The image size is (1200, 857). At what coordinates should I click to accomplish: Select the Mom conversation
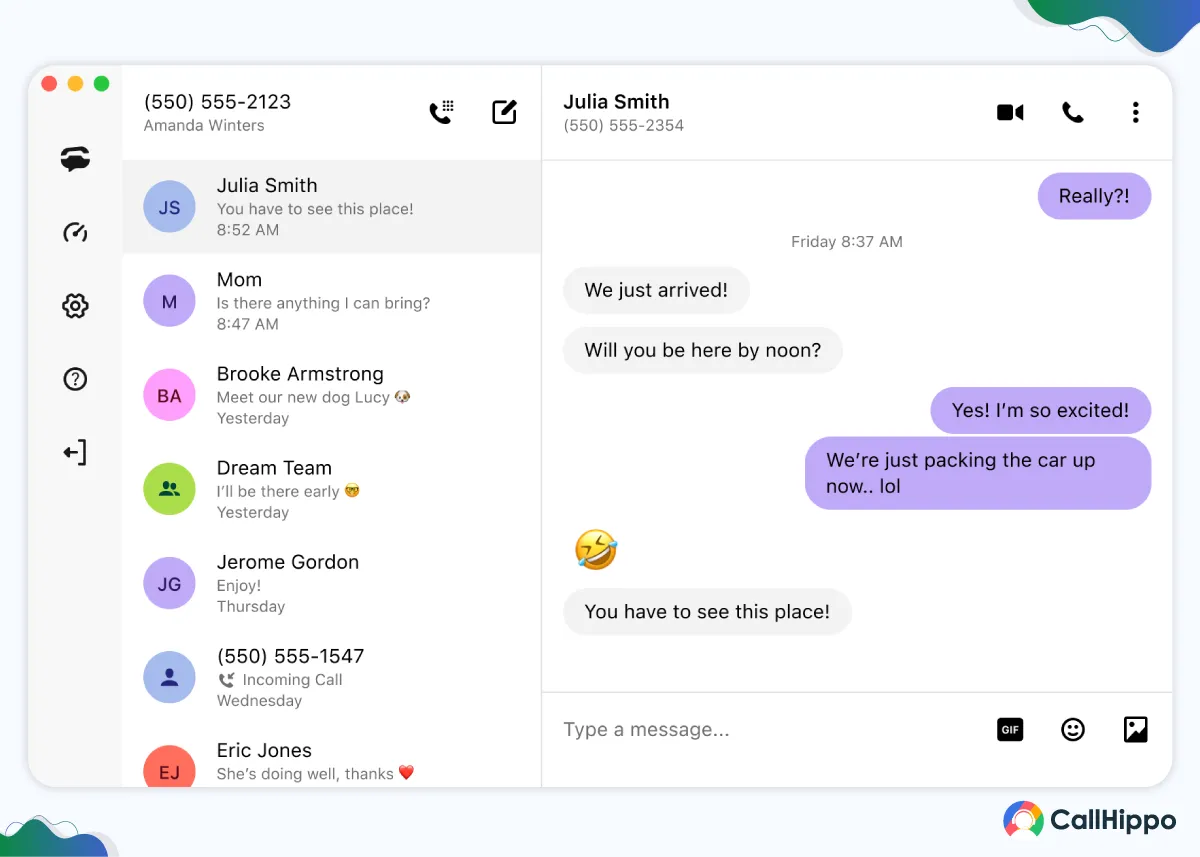332,301
